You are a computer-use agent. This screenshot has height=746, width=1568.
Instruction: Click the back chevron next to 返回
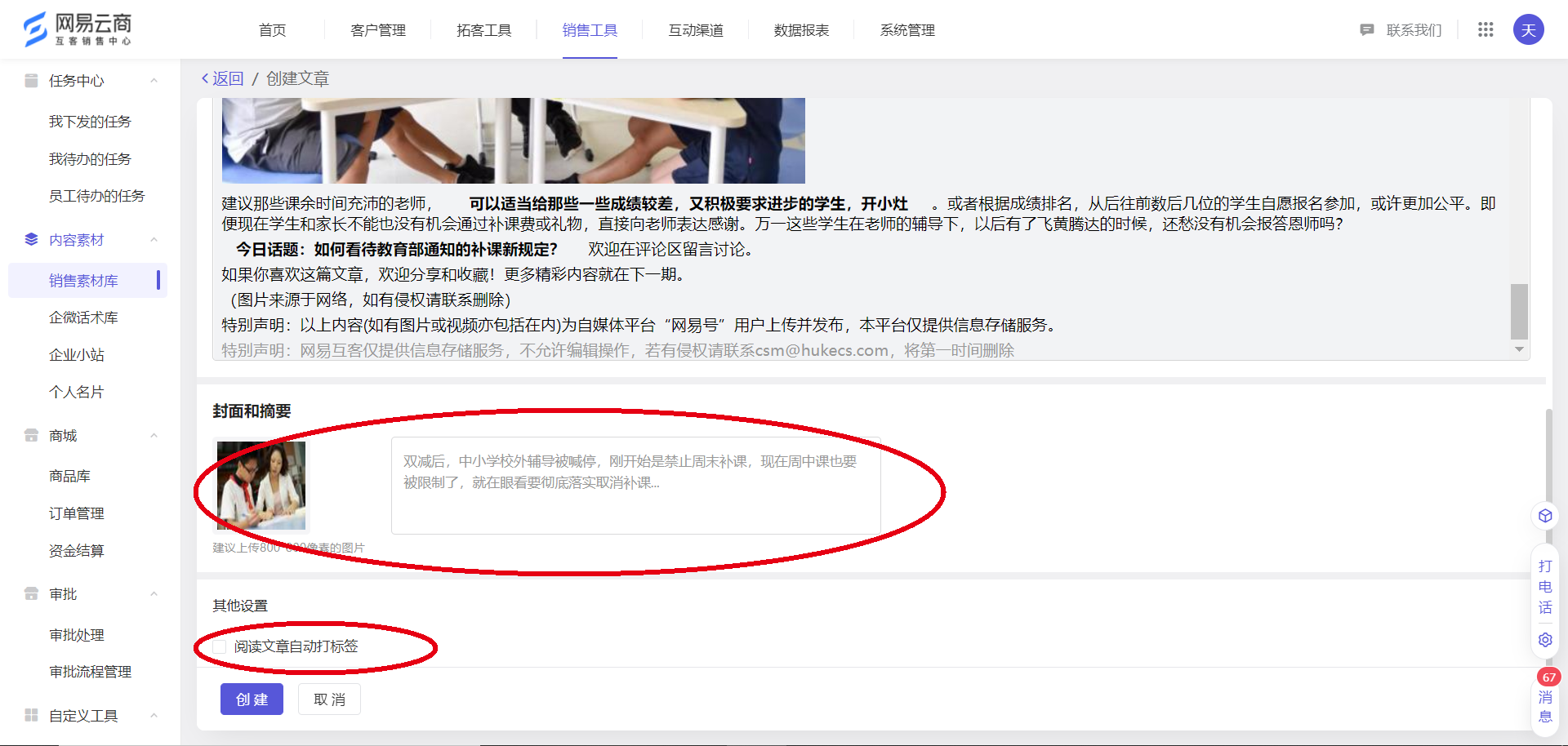[x=205, y=78]
